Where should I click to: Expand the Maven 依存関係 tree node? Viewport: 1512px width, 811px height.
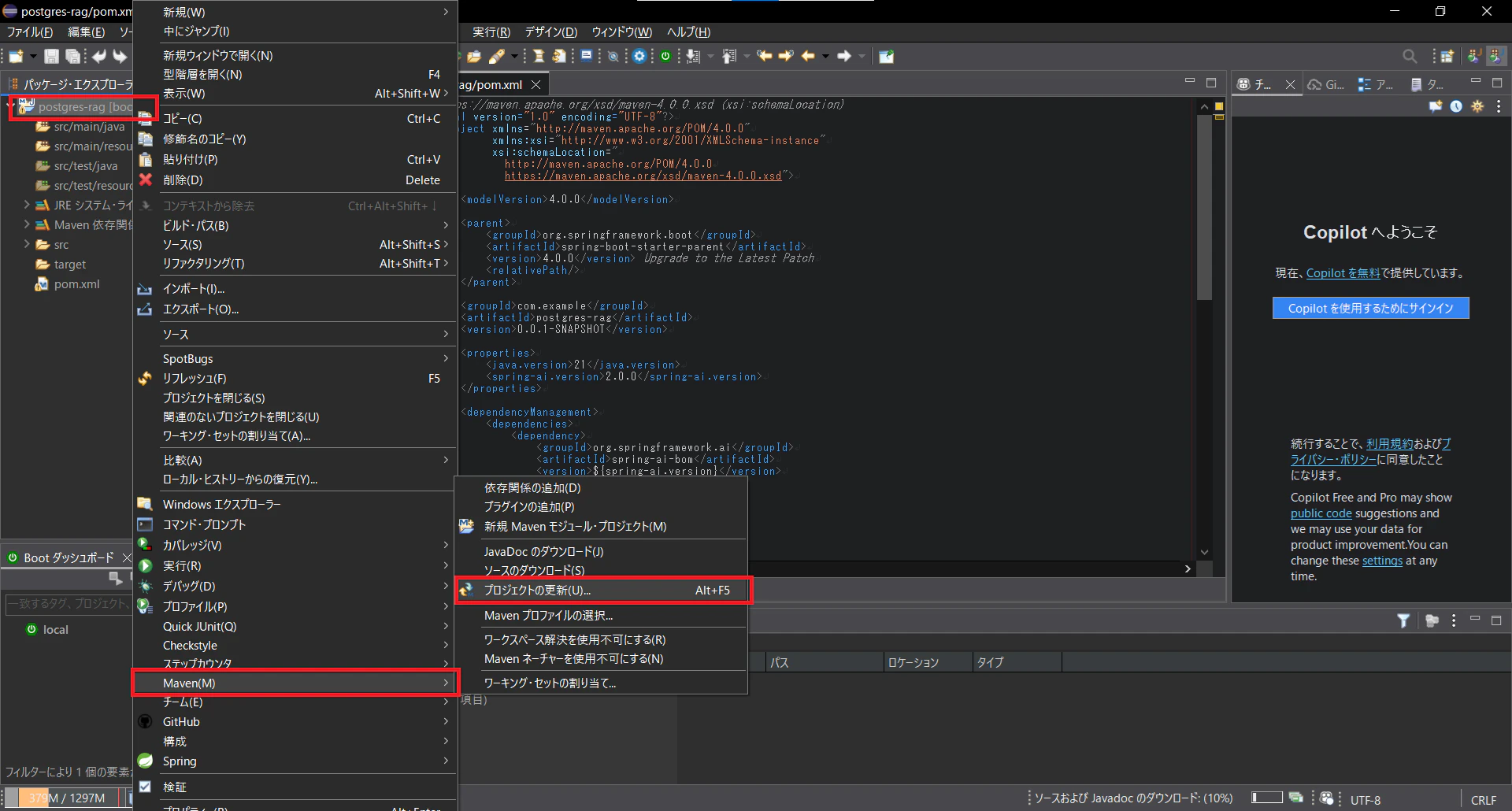27,224
